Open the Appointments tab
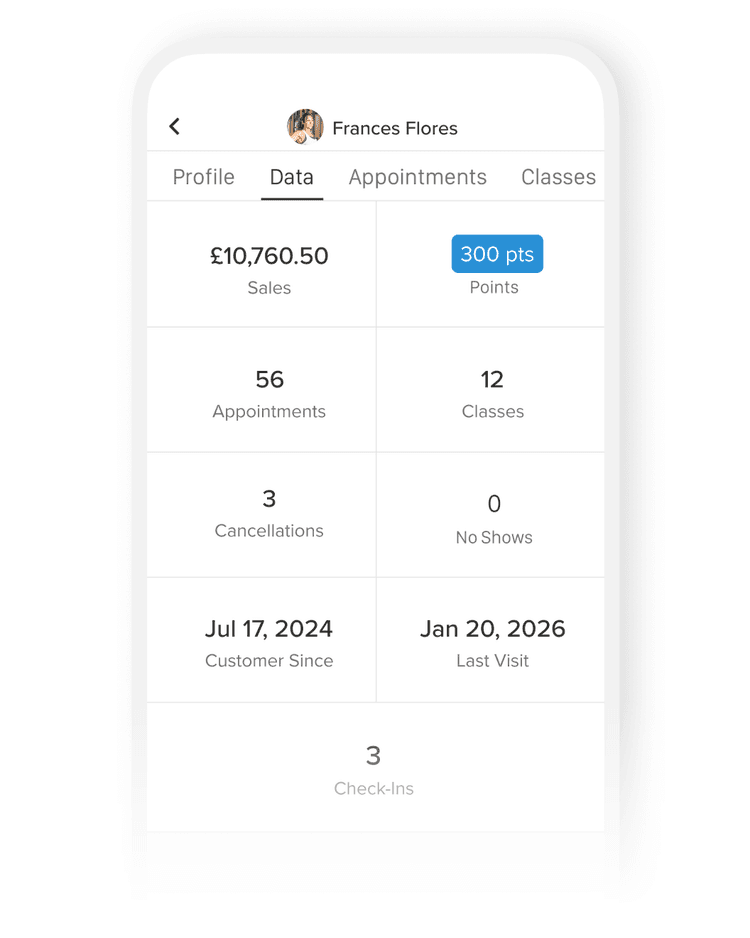 (x=417, y=177)
